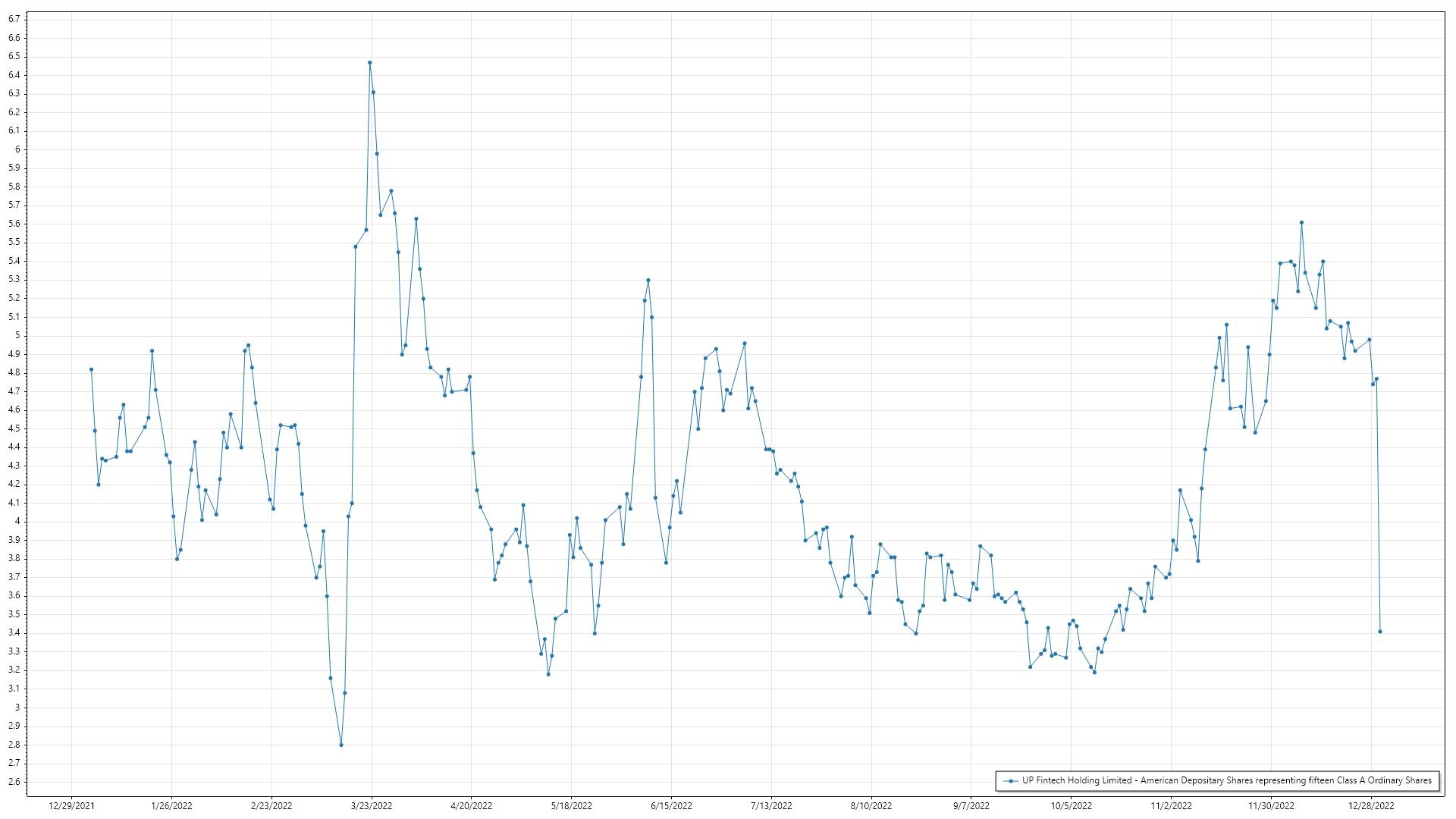The width and height of the screenshot is (1456, 819).
Task: Click the 12/28/2022 x-axis date label
Action: point(1371,806)
